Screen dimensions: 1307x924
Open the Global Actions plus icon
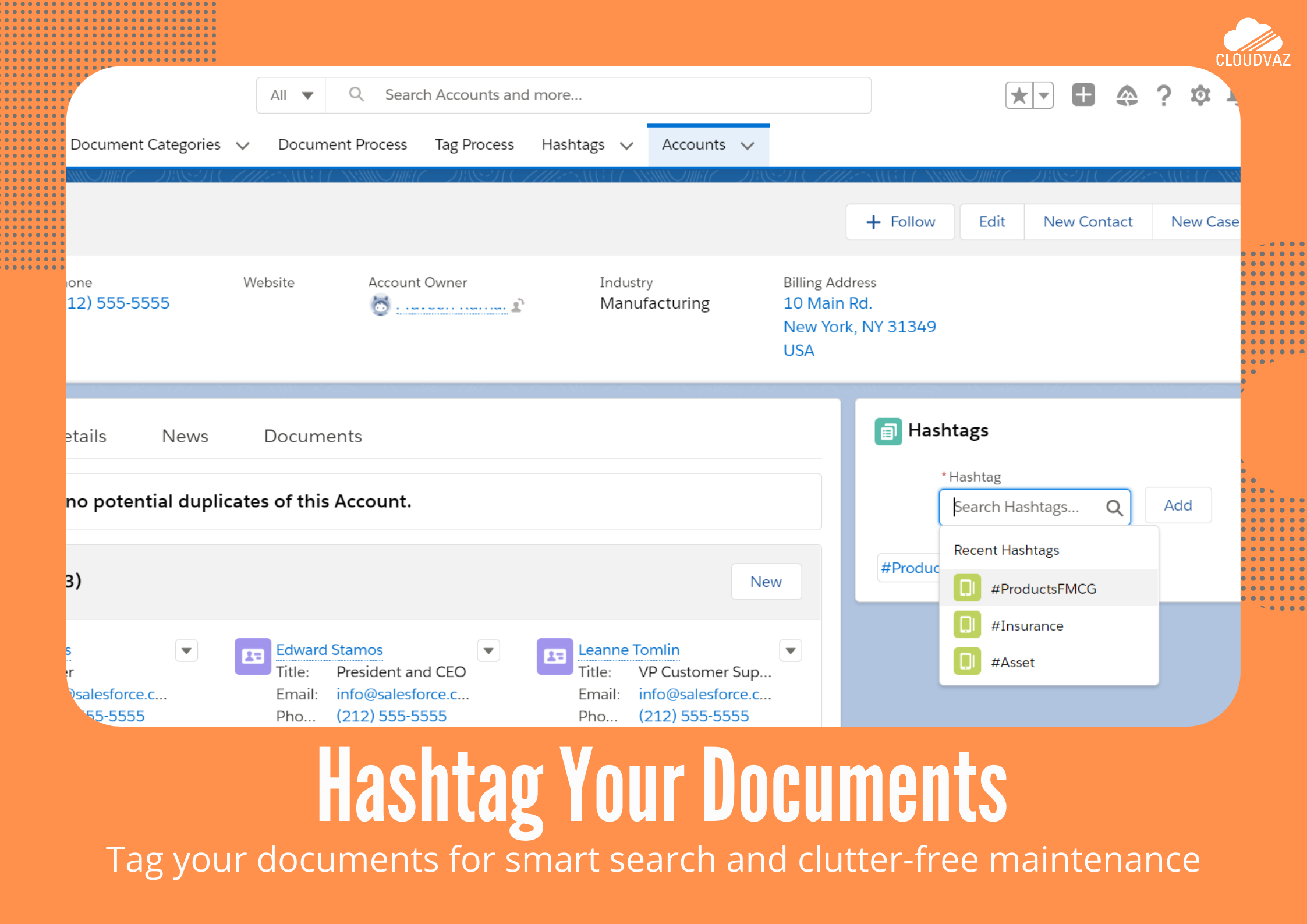click(1083, 95)
